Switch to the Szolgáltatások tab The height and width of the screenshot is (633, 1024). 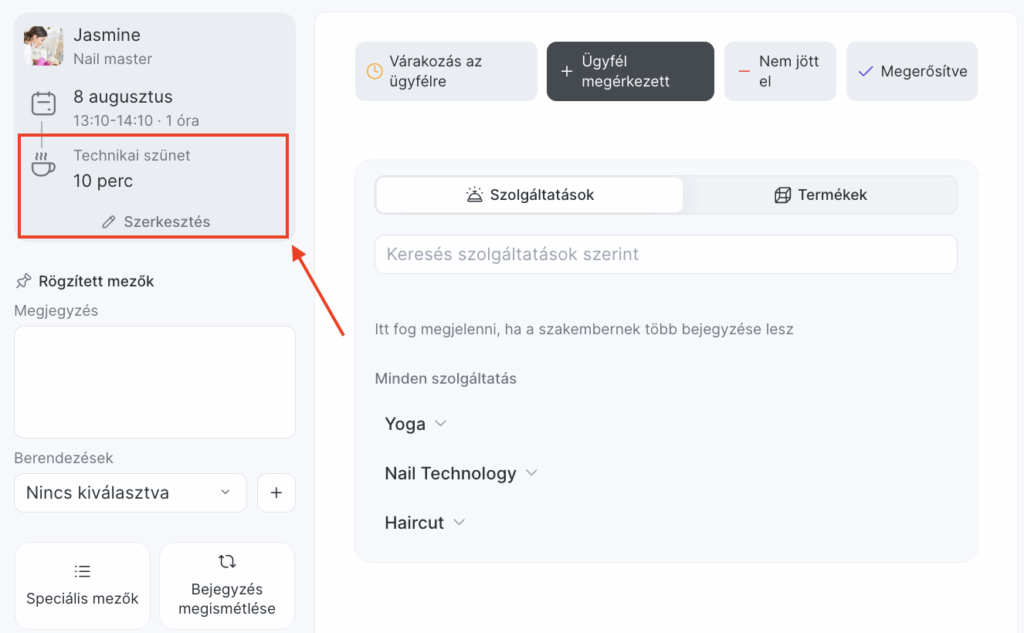[x=529, y=195]
